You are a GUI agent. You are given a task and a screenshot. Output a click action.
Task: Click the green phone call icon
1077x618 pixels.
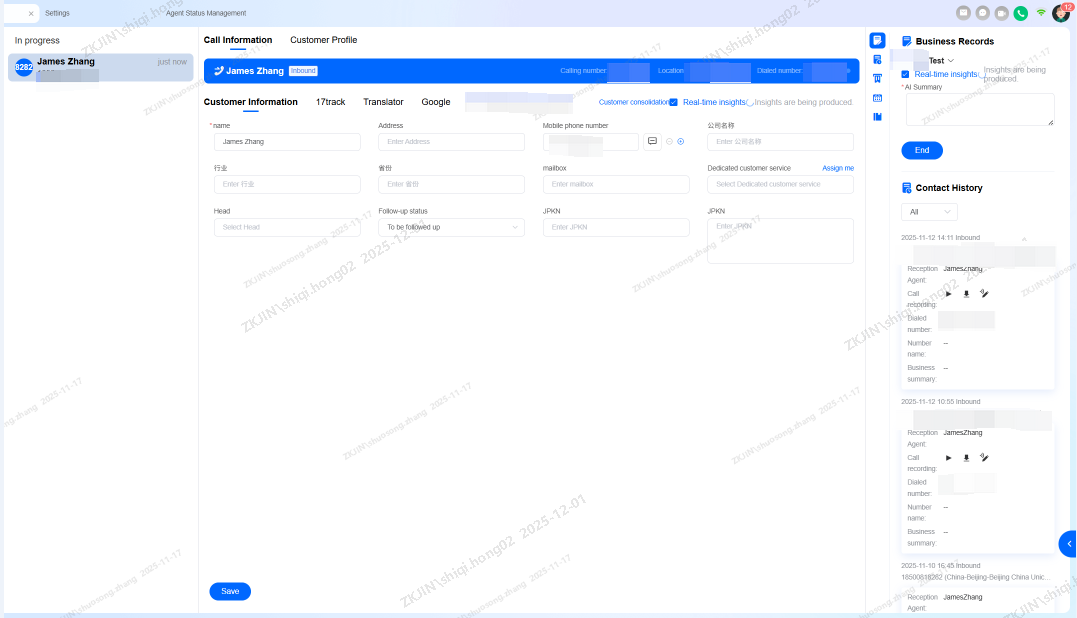pyautogui.click(x=1020, y=13)
